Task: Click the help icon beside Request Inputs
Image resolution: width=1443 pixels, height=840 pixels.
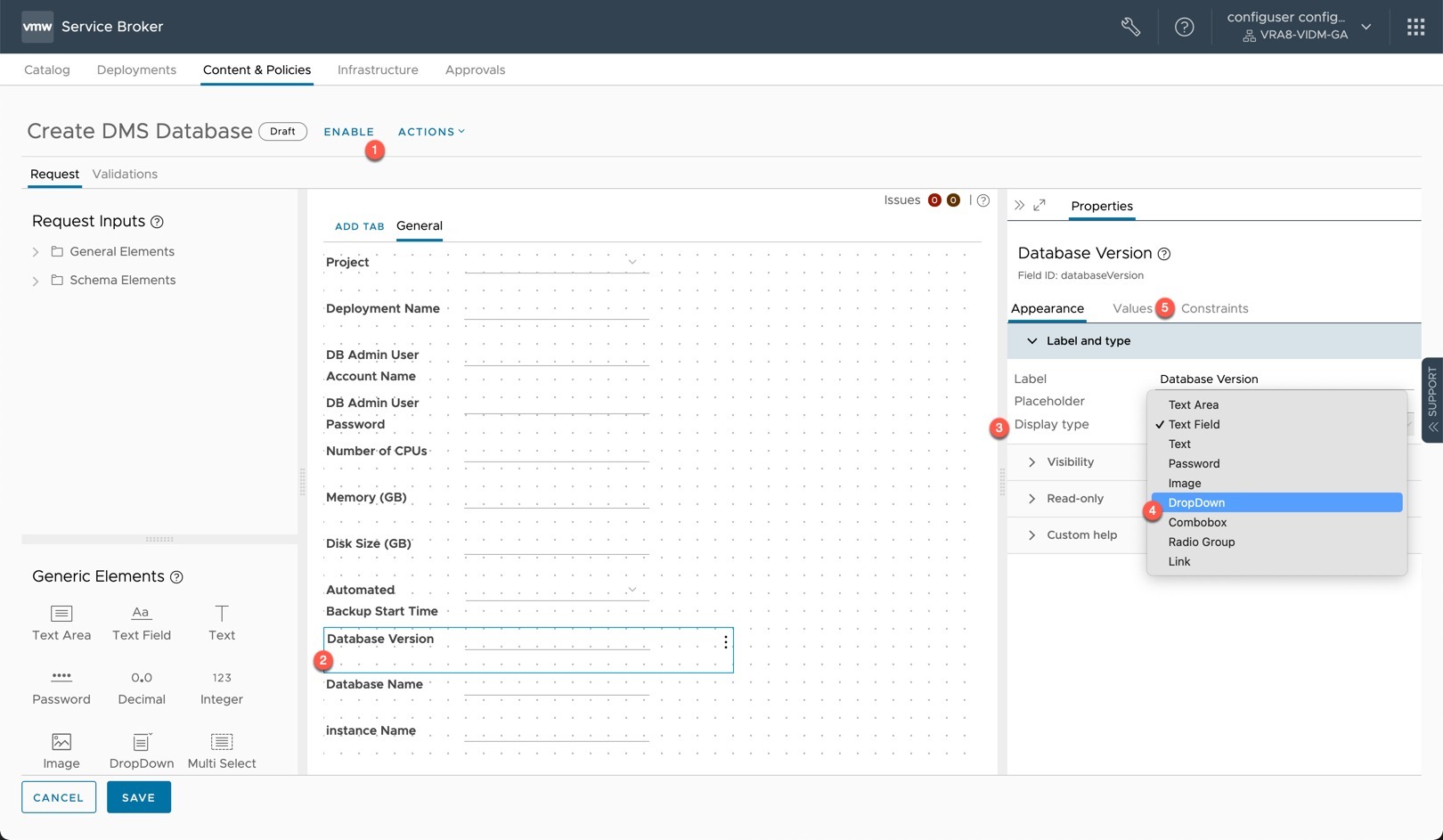Action: [x=157, y=222]
